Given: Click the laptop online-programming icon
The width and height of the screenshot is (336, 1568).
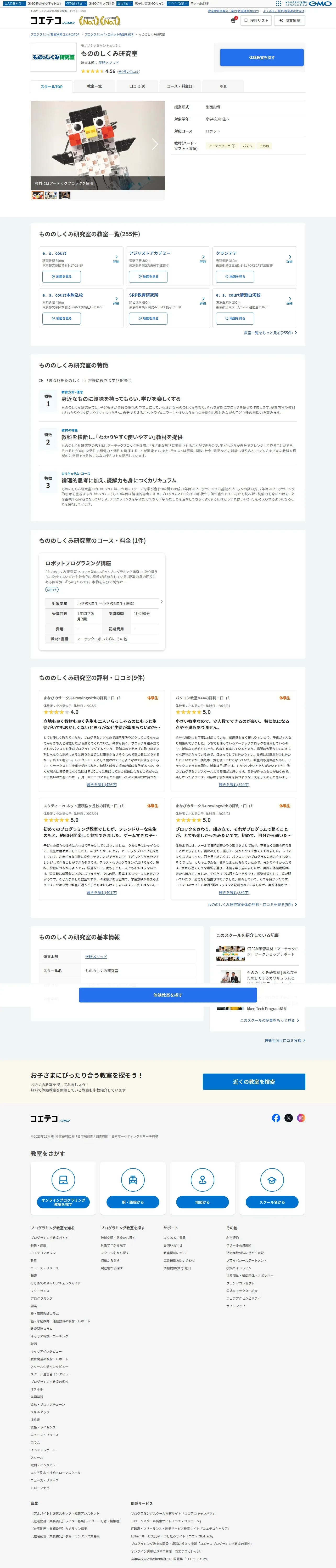Looking at the screenshot, I should [63, 1180].
